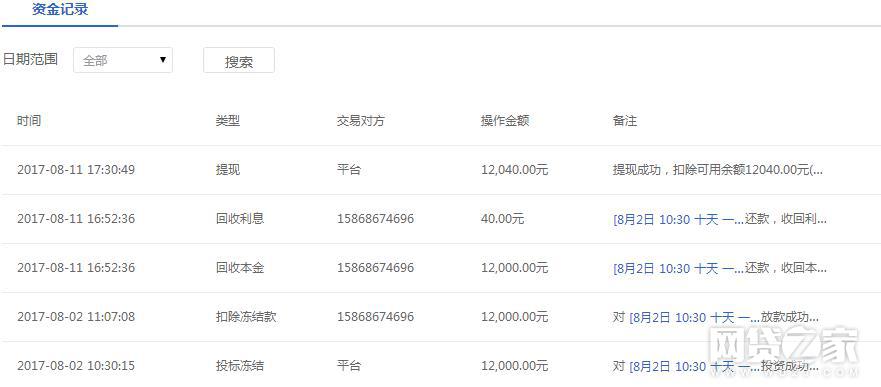Select timestamp 2017-08-02 10:30:15
Screen dimensions: 881x387
point(76,366)
